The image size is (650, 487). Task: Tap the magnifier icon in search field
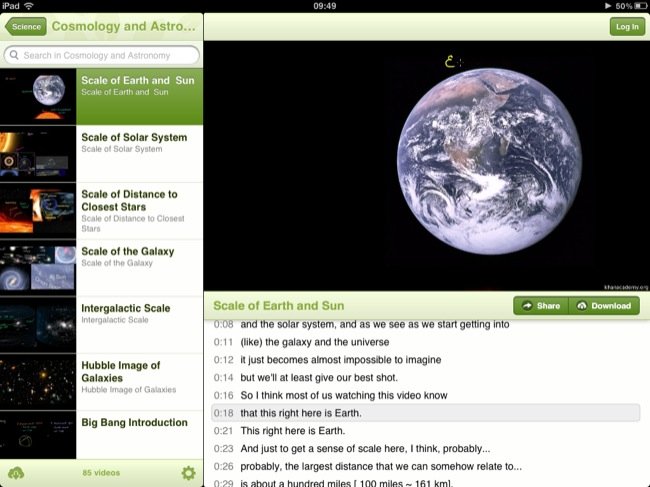[x=14, y=56]
